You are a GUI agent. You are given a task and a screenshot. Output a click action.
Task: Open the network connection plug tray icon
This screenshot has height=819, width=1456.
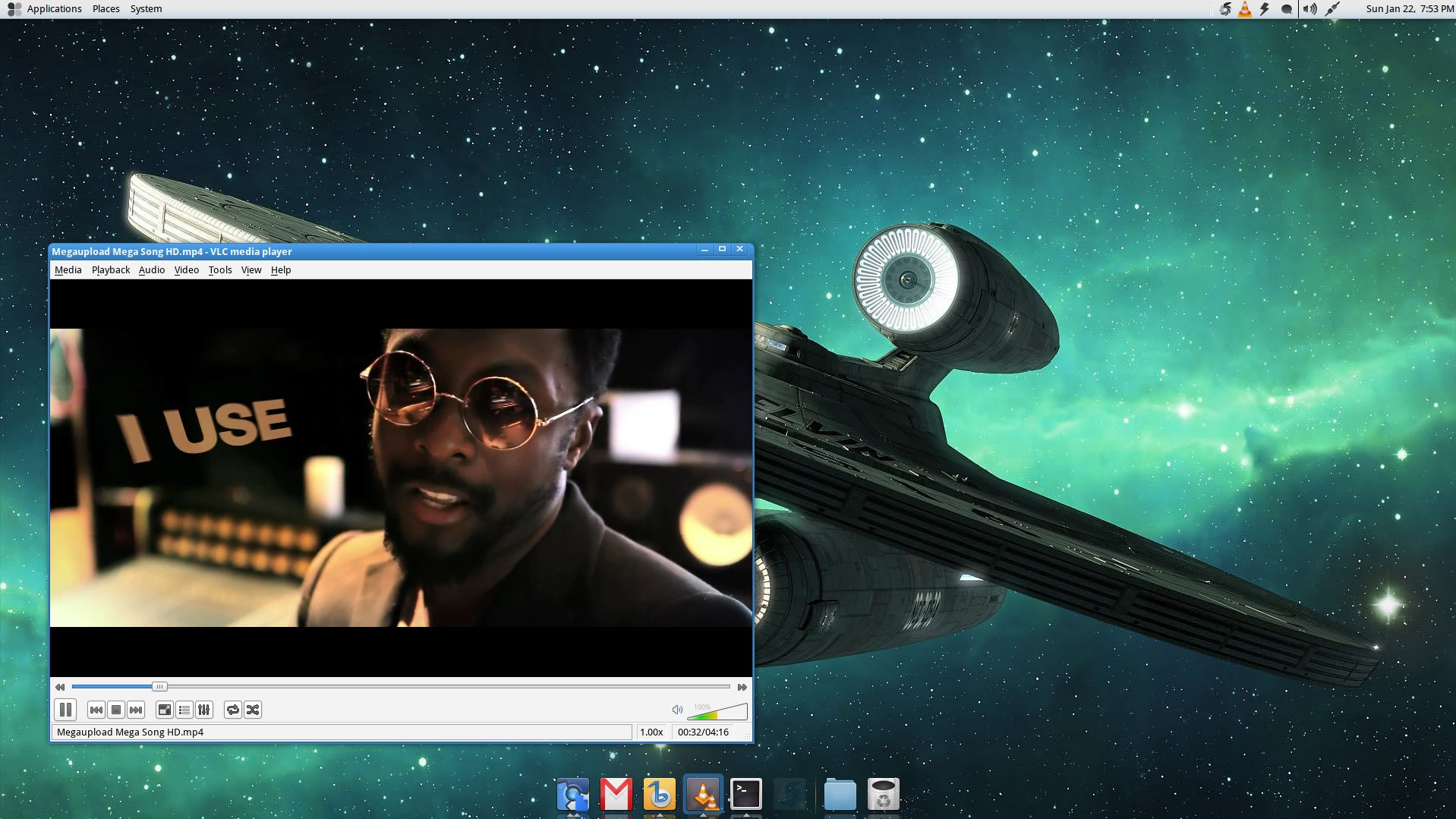[x=1332, y=9]
